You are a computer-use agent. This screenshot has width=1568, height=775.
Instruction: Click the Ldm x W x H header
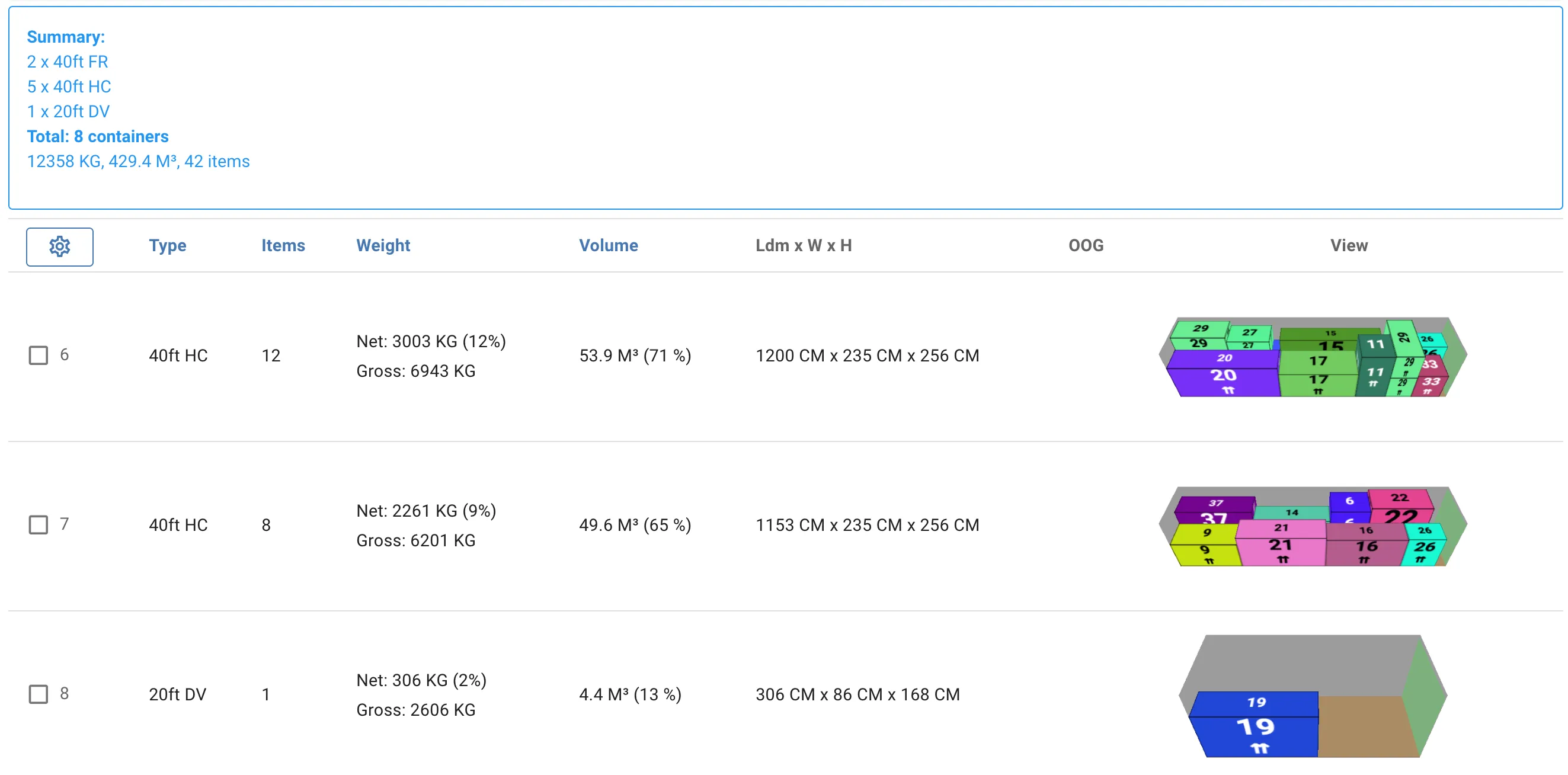(804, 245)
